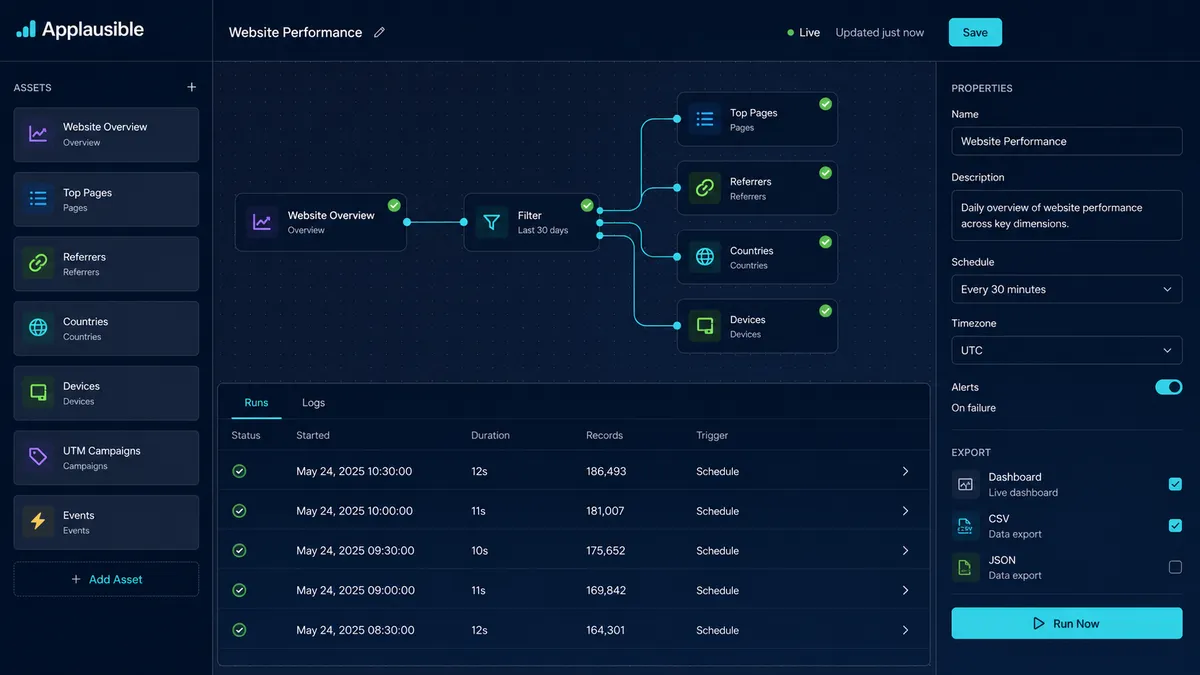Click records value 181,007
Image resolution: width=1200 pixels, height=675 pixels.
[605, 511]
